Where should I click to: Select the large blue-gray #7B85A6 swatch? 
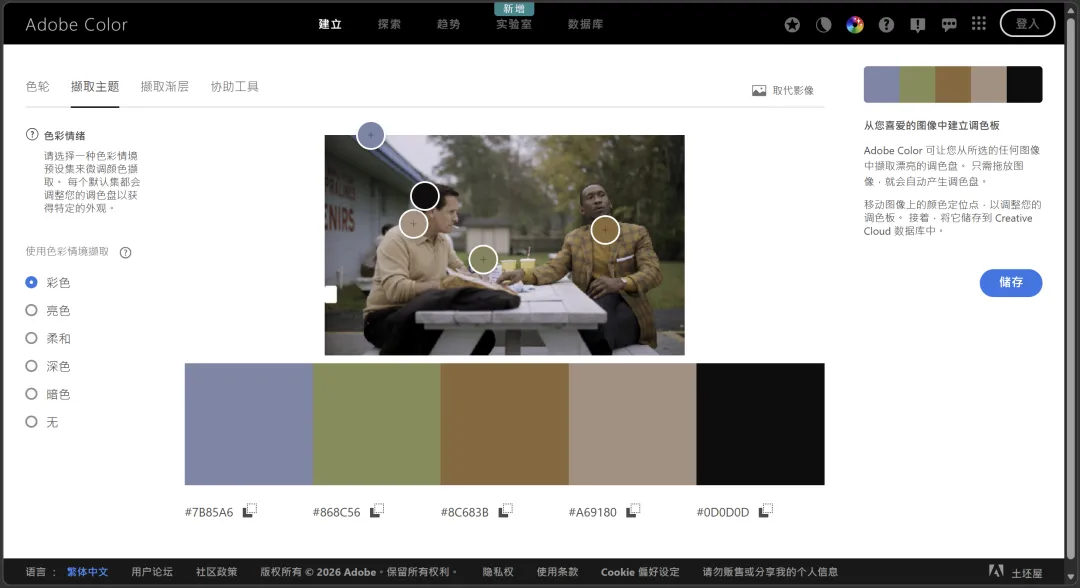pos(249,424)
